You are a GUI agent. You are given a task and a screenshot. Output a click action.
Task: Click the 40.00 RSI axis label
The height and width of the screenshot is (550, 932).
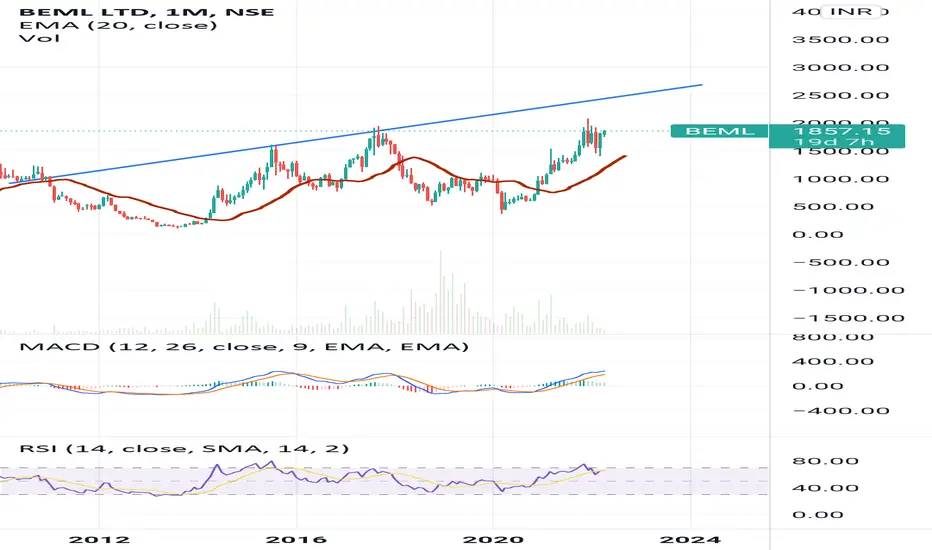coord(825,488)
